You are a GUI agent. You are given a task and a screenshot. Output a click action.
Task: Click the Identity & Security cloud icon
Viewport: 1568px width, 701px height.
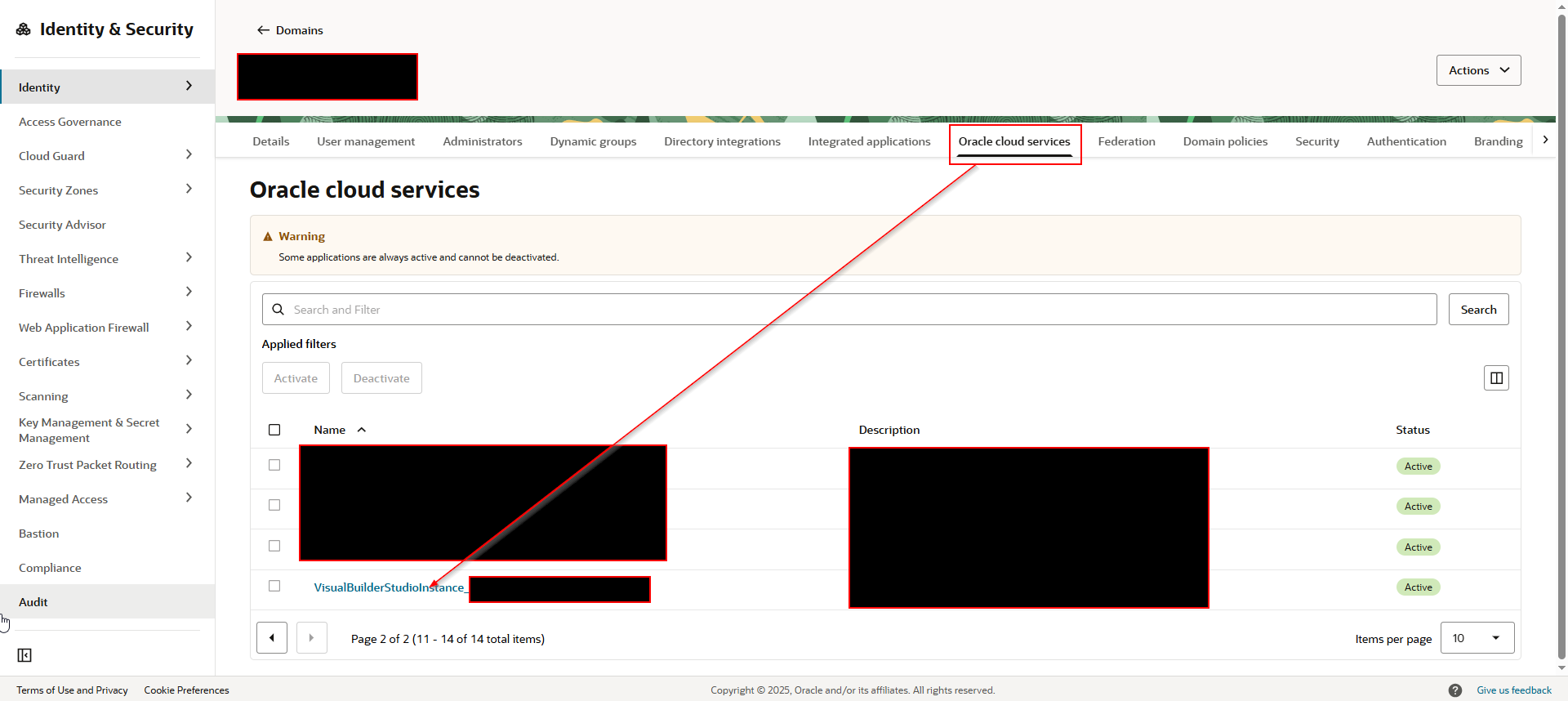pos(24,29)
